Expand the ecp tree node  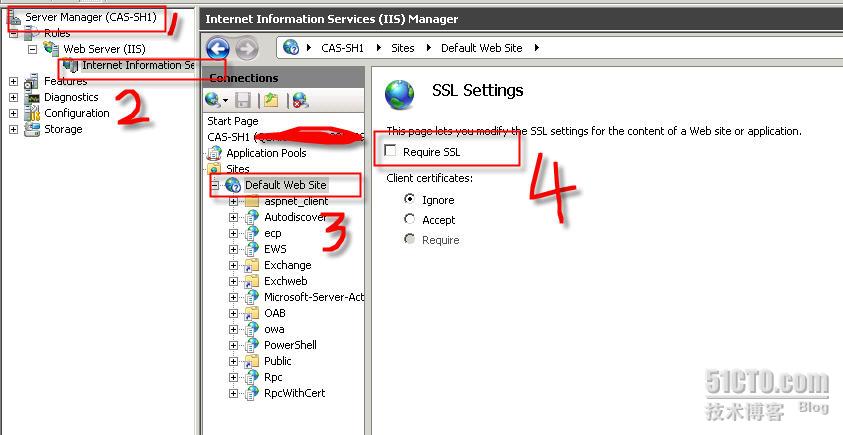233,233
